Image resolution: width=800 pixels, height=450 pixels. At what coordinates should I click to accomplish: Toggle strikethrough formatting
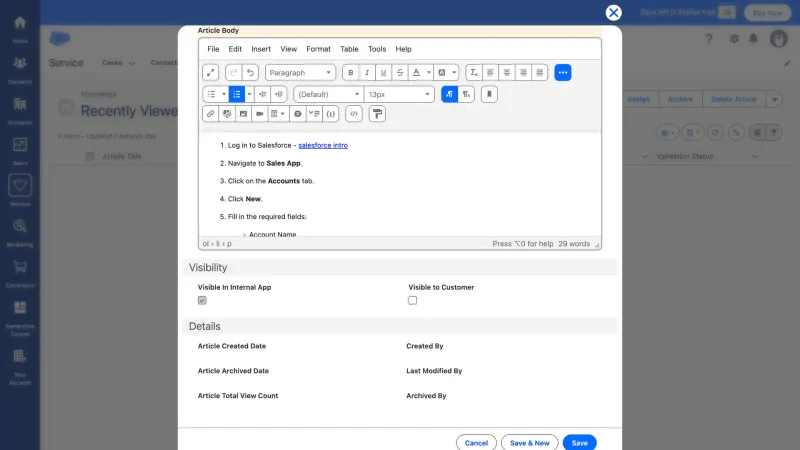[x=399, y=72]
